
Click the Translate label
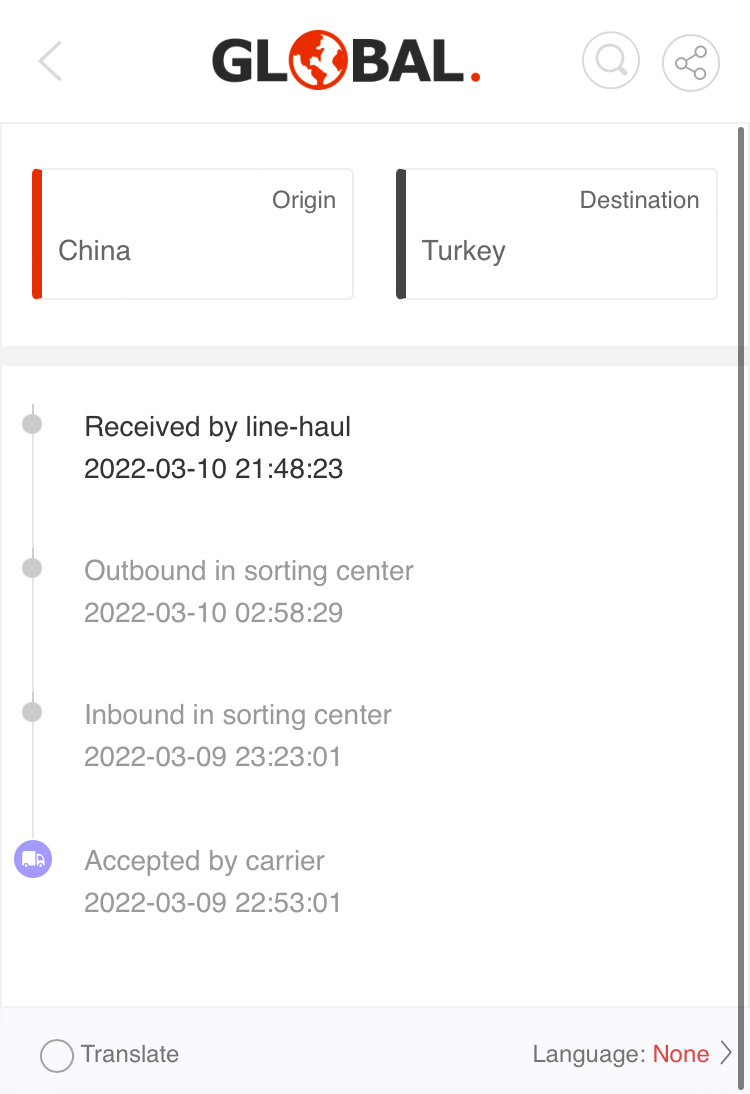click(130, 1054)
